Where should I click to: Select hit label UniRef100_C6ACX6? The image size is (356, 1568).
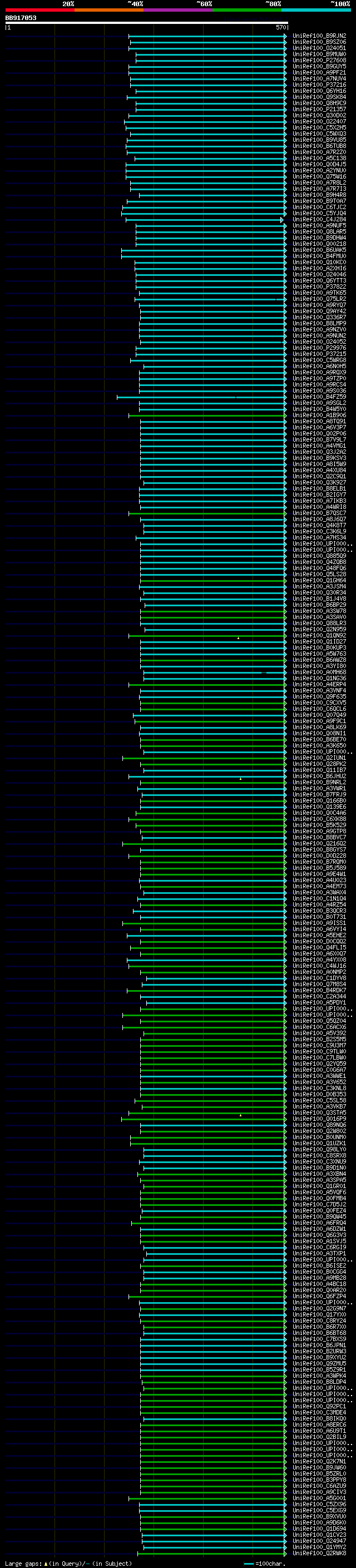[x=319, y=1027]
